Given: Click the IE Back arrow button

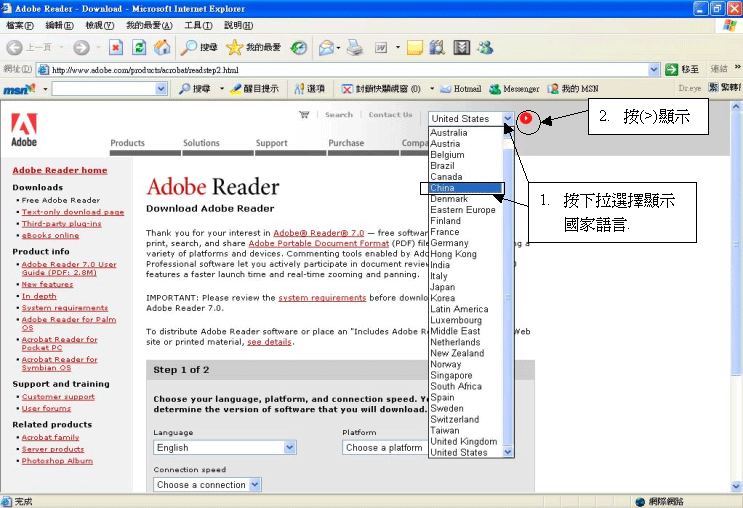Looking at the screenshot, I should 15,47.
